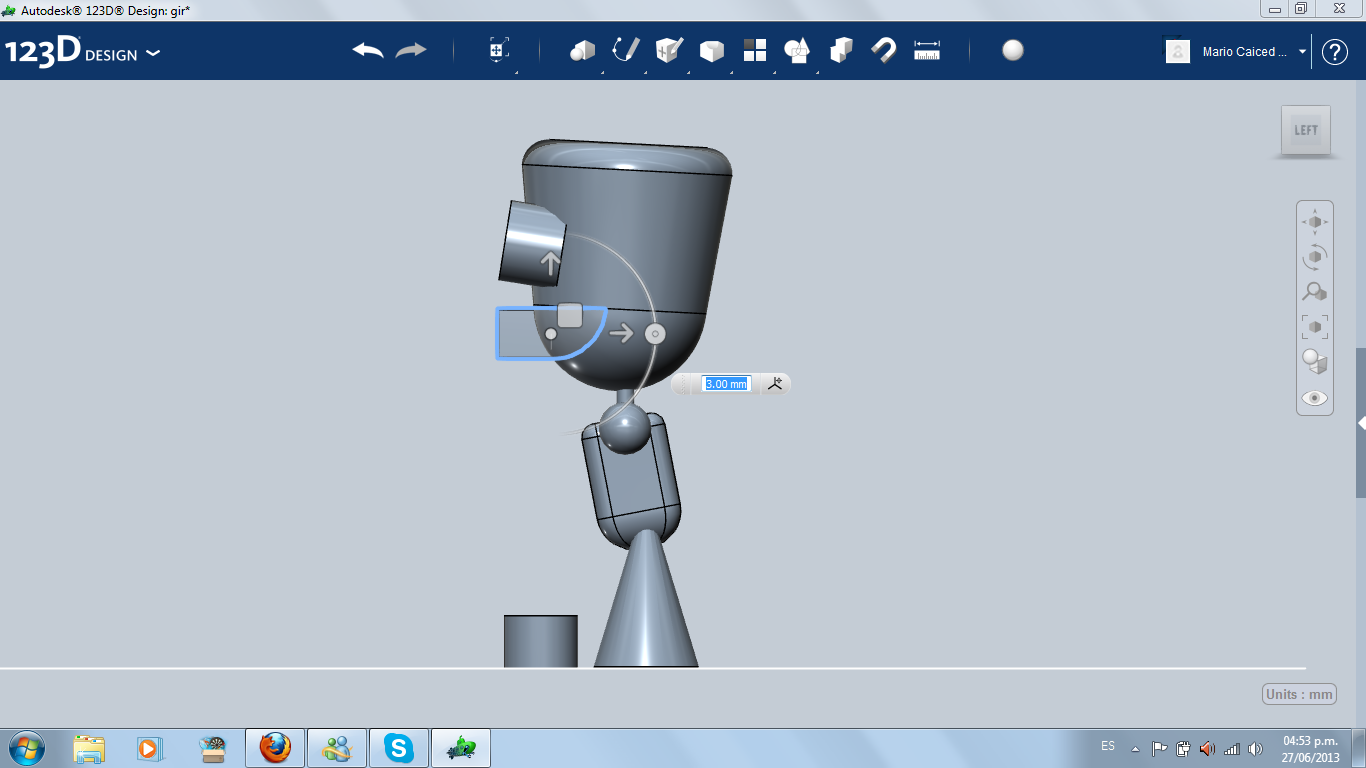Toggle the visibility eye options
The image size is (1366, 768).
coord(1315,398)
